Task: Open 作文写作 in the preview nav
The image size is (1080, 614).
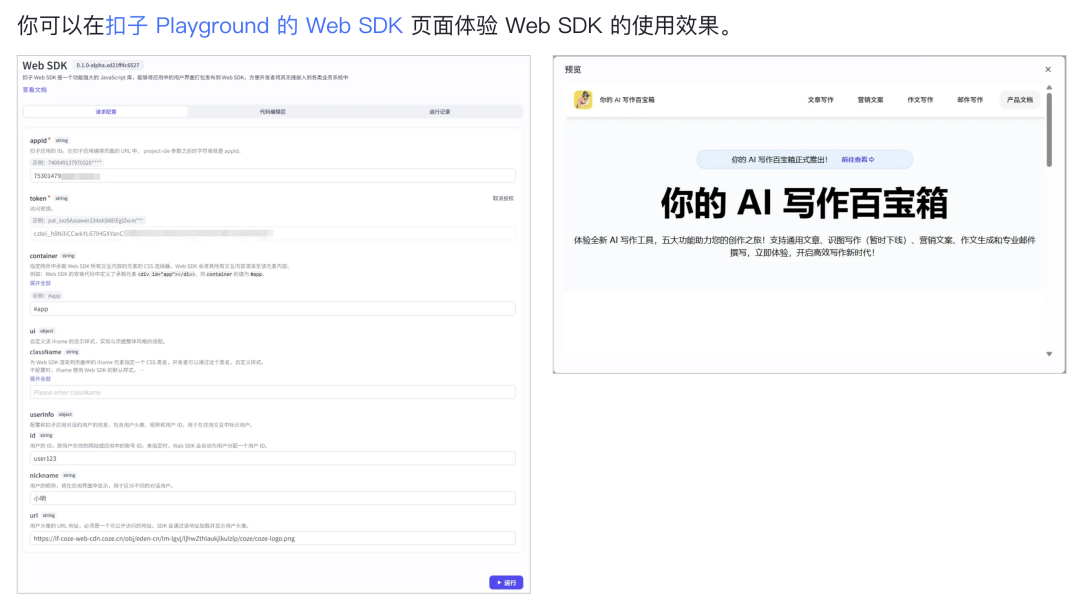Action: pos(920,100)
